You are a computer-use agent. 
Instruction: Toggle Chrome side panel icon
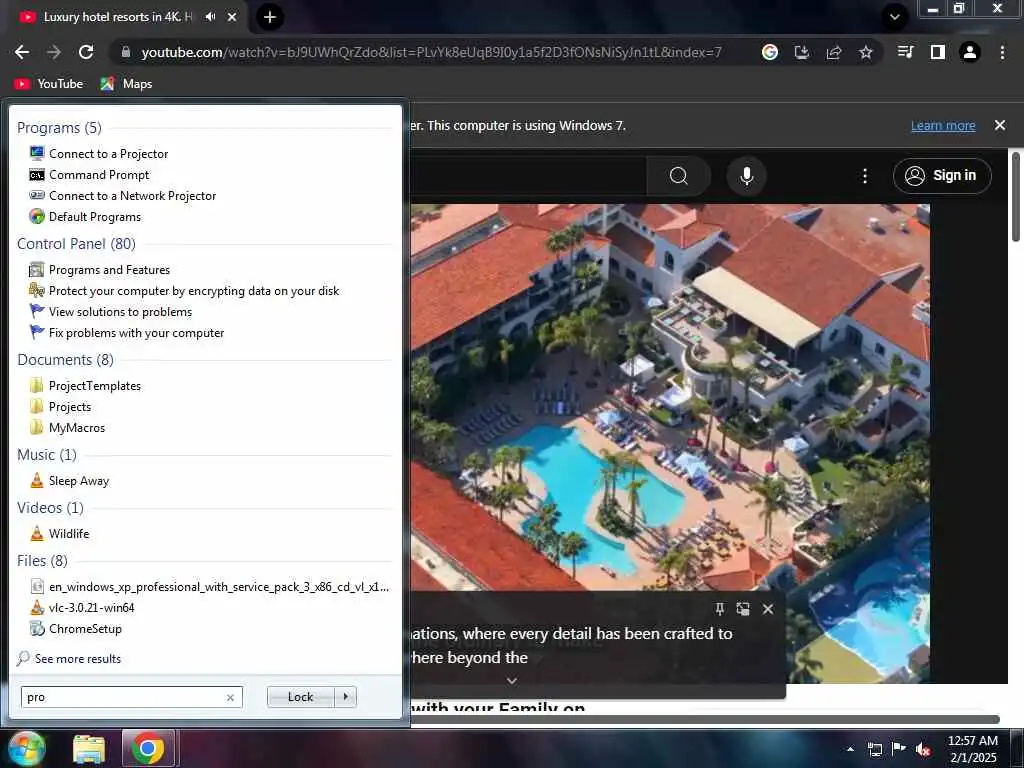(938, 52)
